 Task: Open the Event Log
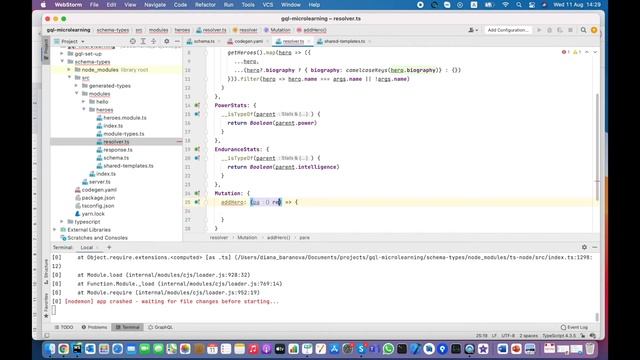pyautogui.click(x=574, y=327)
